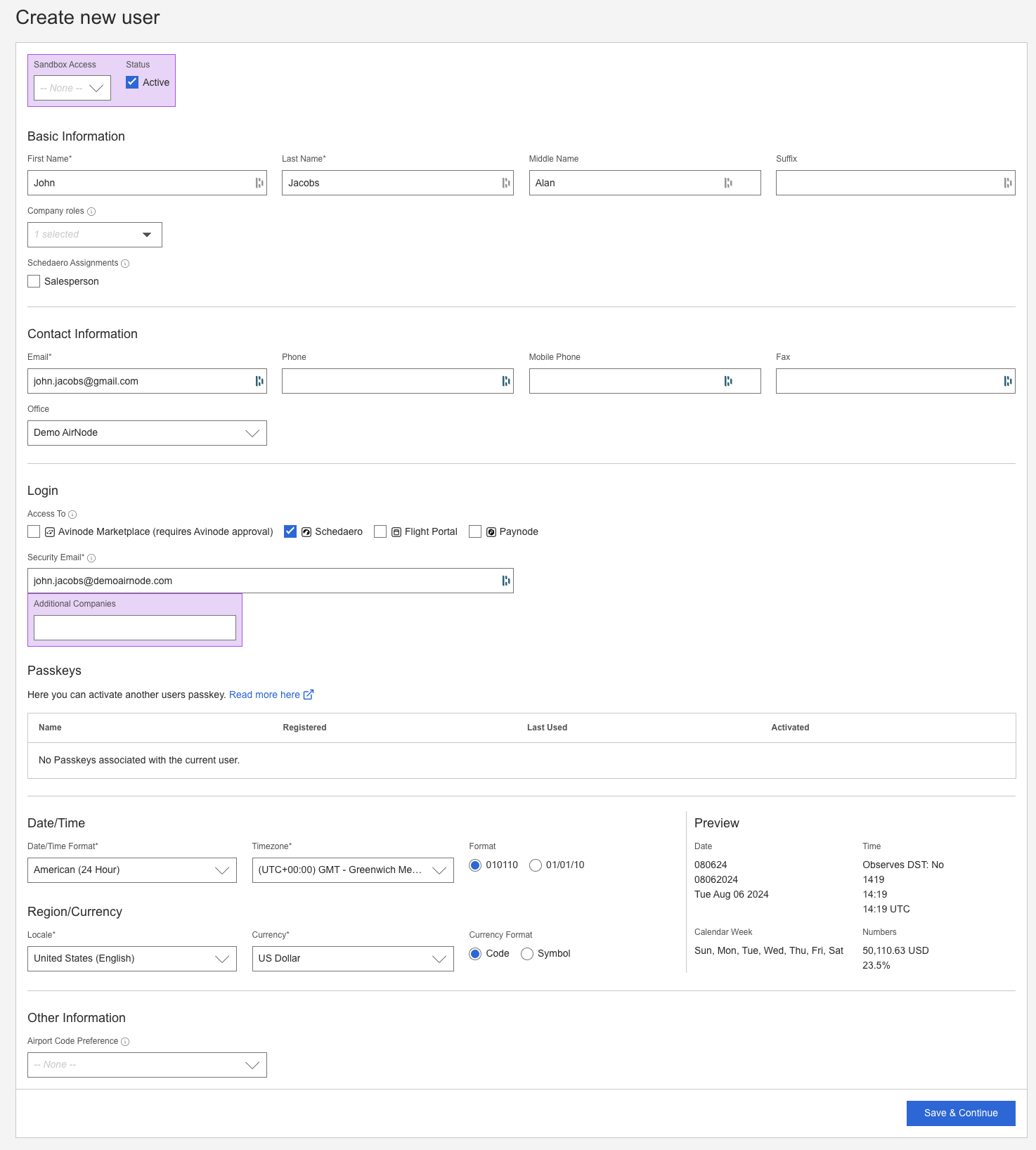Click the First Name input field

pyautogui.click(x=147, y=183)
